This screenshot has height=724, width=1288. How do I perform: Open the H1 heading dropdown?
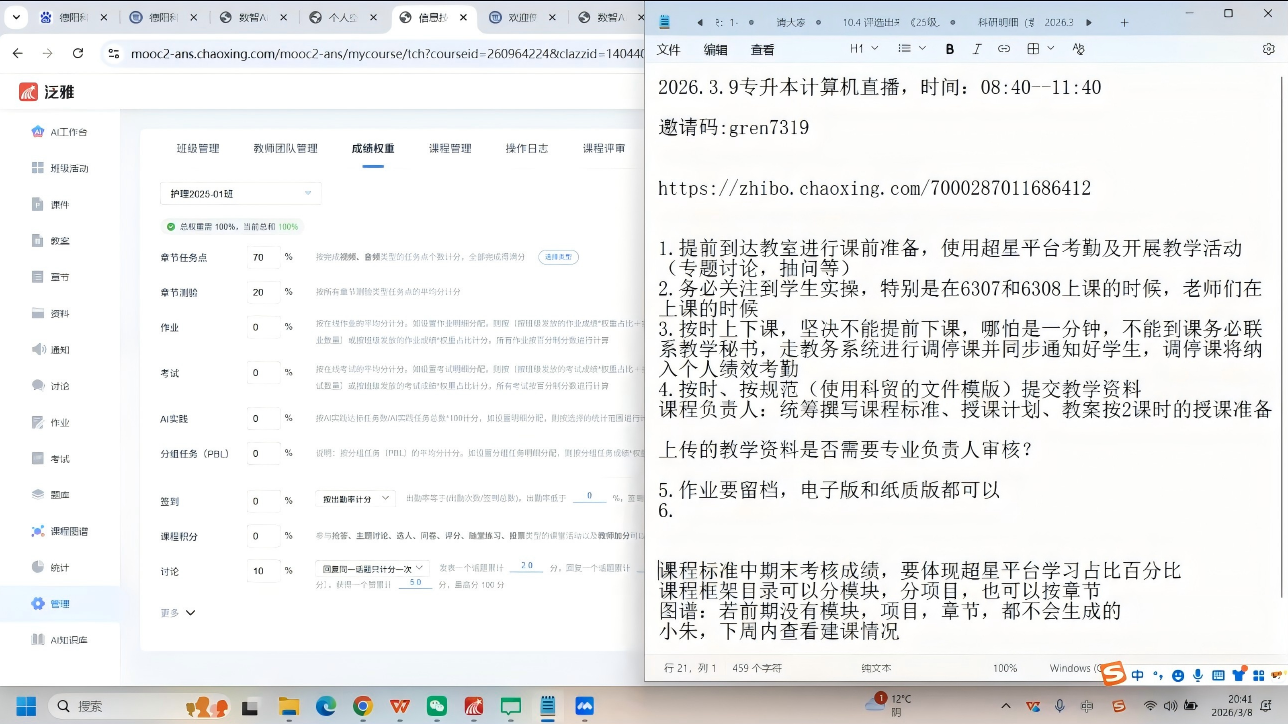[x=863, y=49]
